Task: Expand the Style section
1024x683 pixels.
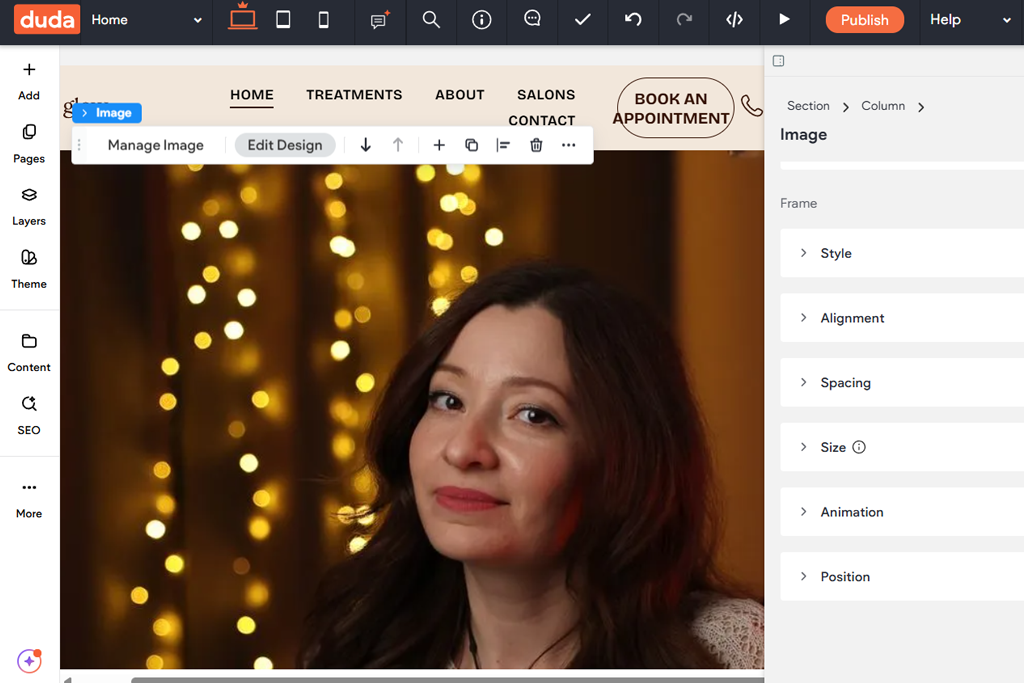Action: pos(836,253)
